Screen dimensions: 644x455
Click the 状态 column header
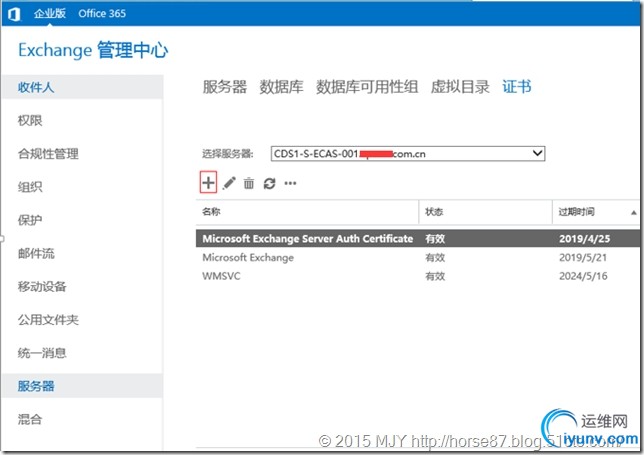(485, 212)
